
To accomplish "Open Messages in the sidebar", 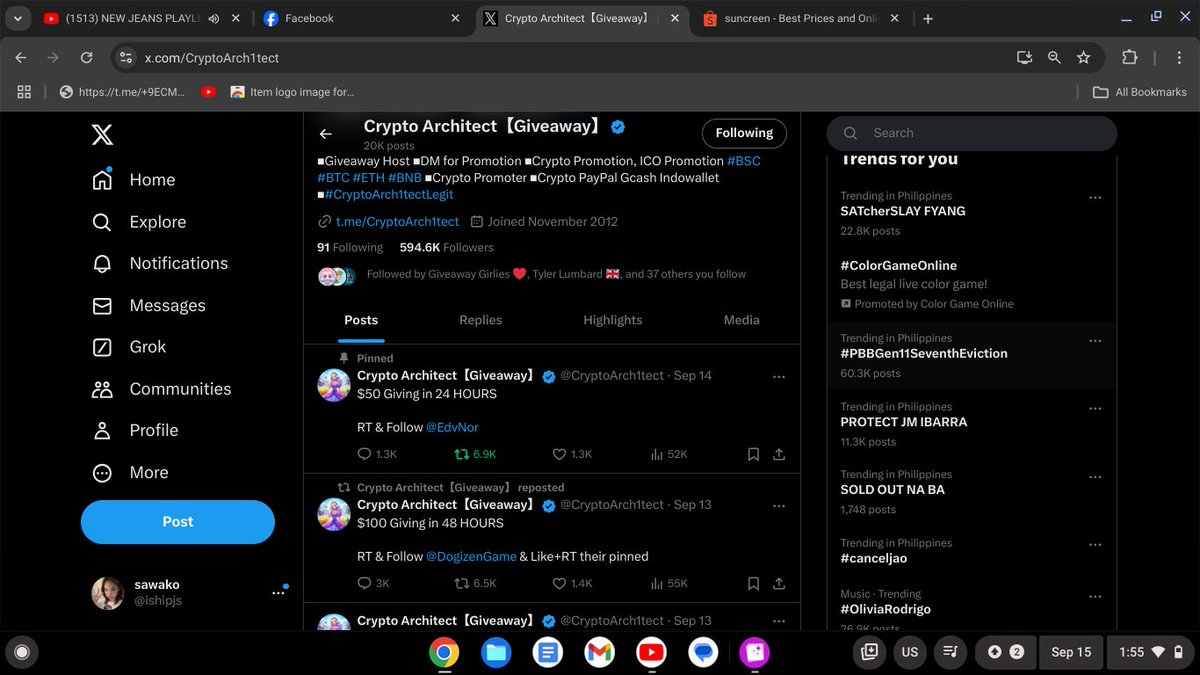I will tap(148, 305).
